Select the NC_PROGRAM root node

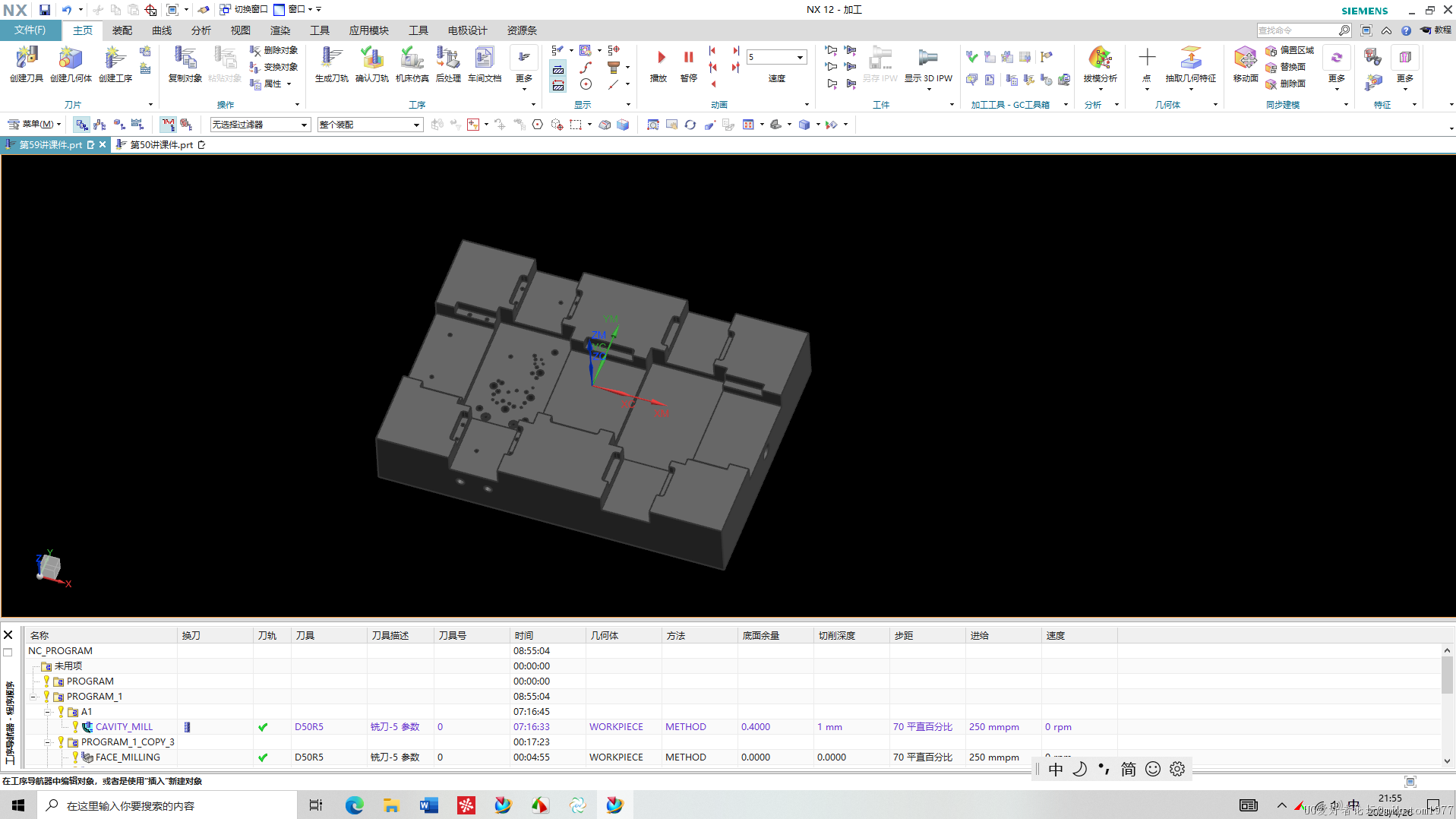click(60, 651)
